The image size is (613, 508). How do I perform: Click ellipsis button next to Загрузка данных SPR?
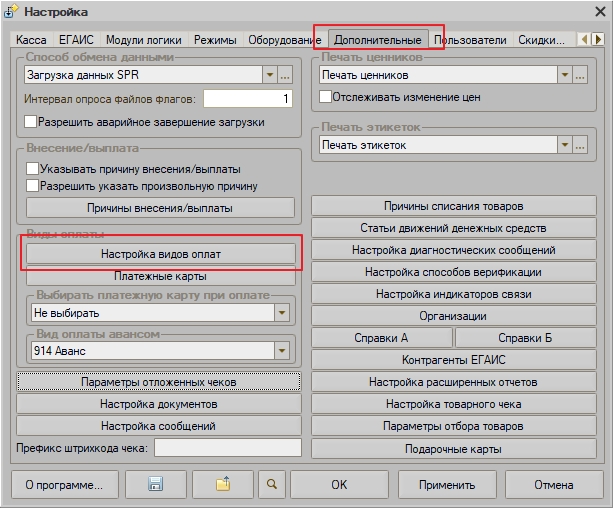(285, 75)
